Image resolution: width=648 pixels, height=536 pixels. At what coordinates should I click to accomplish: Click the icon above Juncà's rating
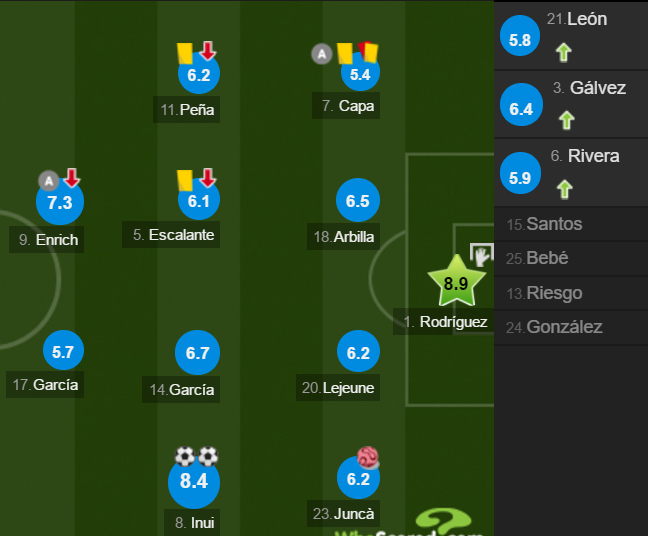coord(368,458)
